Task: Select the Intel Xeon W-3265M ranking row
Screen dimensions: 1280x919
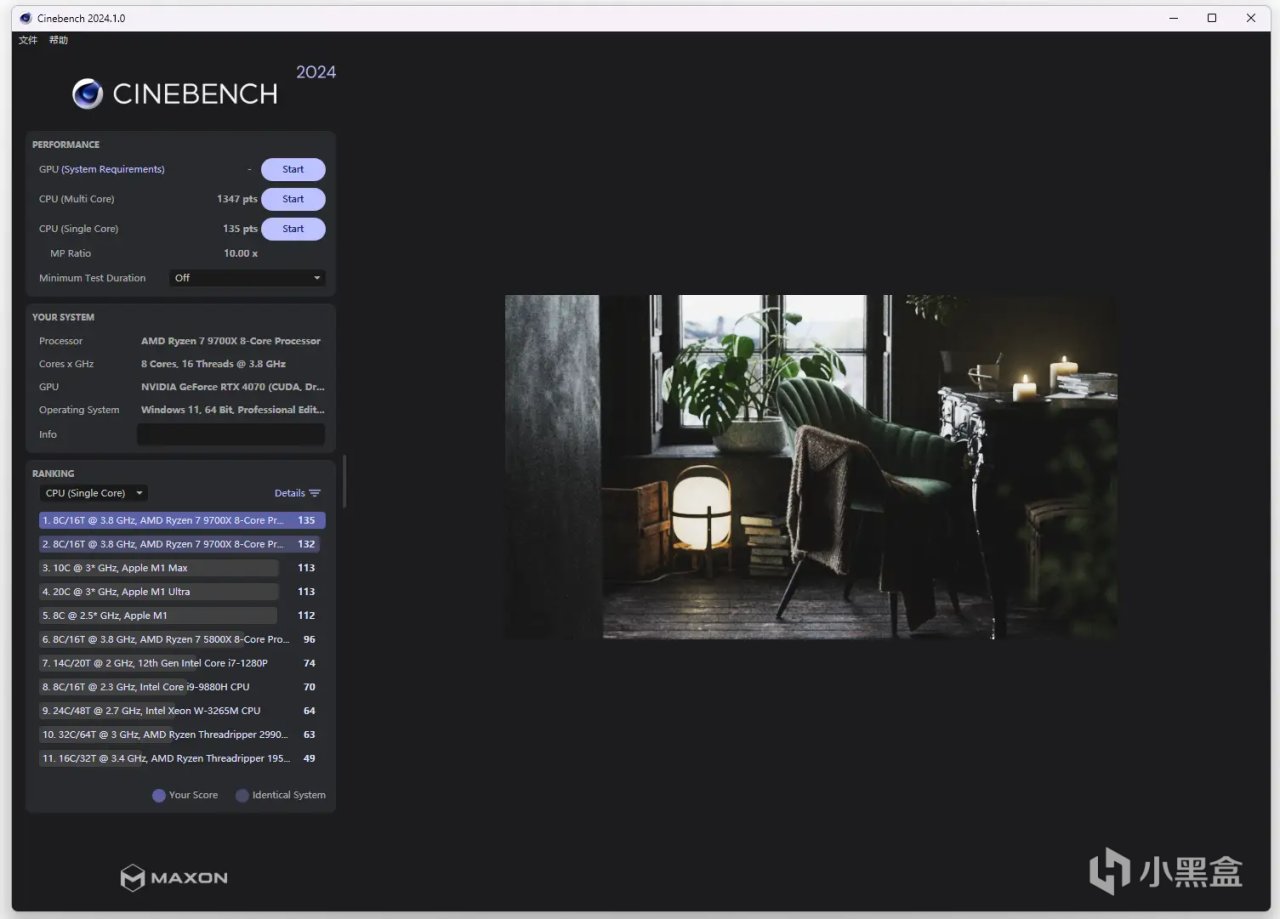Action: (180, 711)
